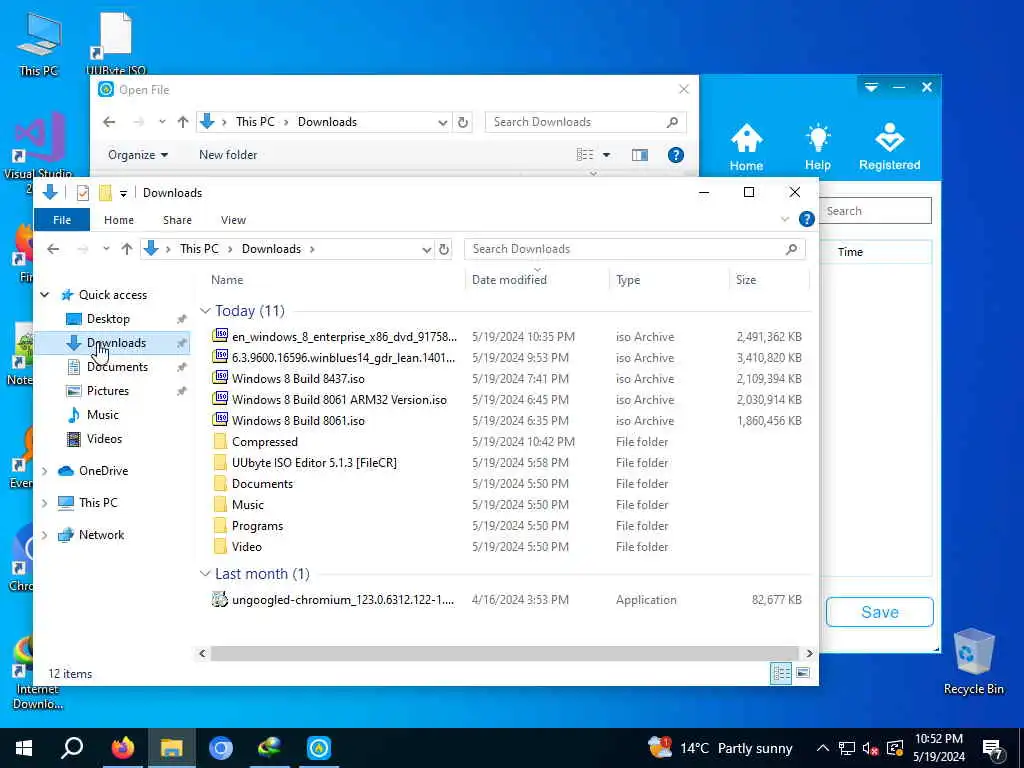The height and width of the screenshot is (768, 1024).
Task: Go up to parent folder in Explorer
Action: click(x=127, y=249)
